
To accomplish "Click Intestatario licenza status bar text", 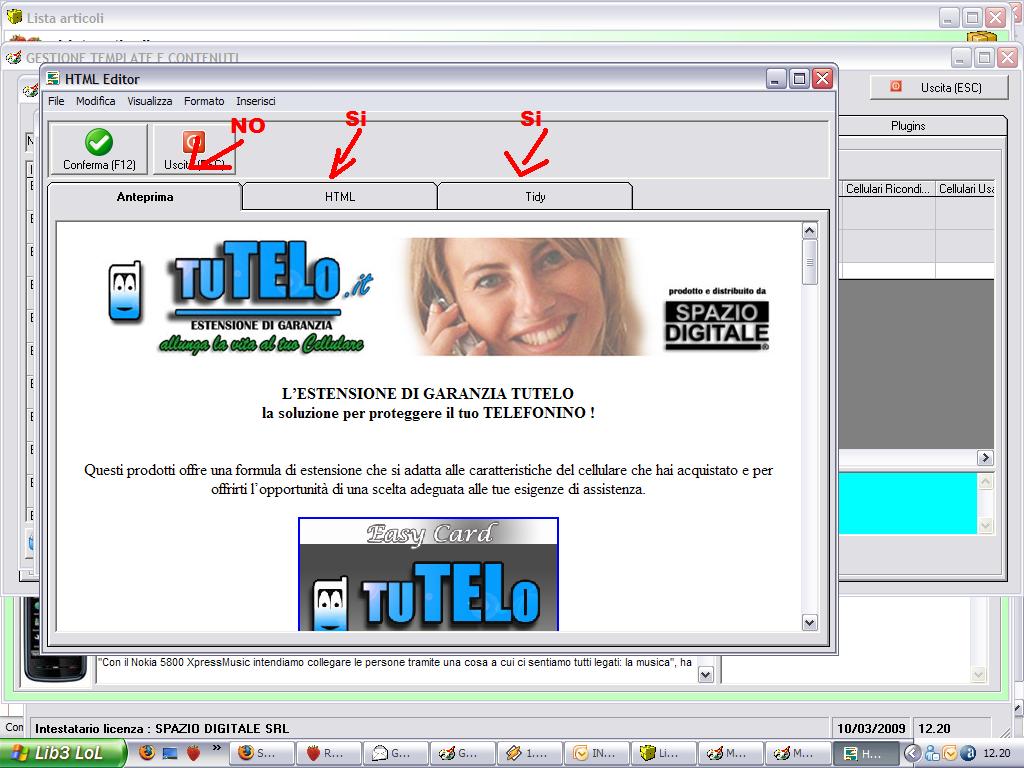I will coord(162,728).
